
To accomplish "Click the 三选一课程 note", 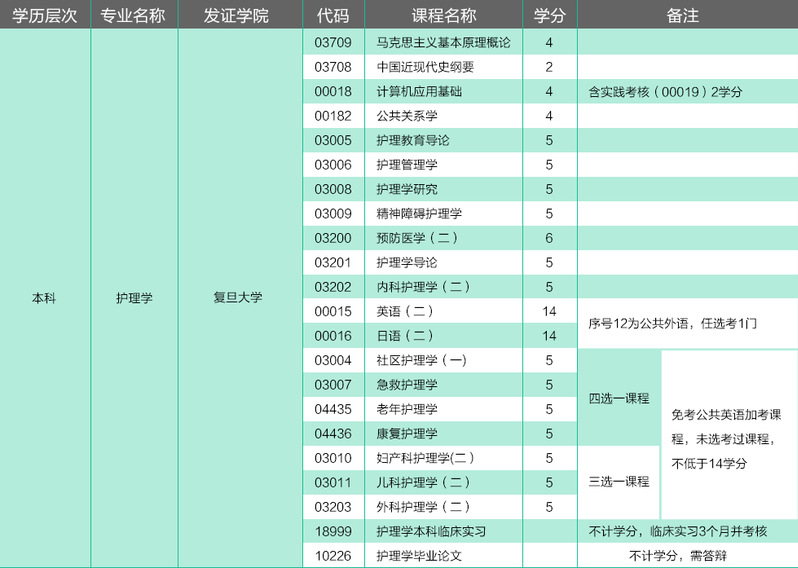I will [619, 481].
